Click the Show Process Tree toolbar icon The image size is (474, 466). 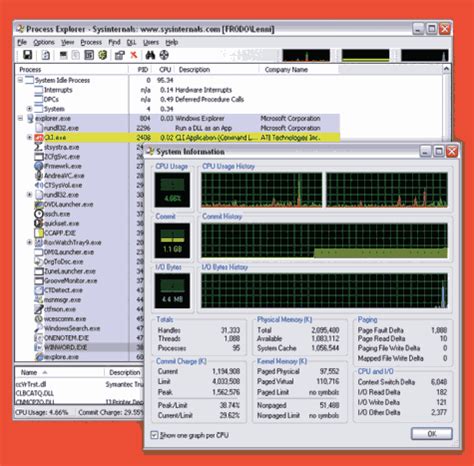pyautogui.click(x=76, y=55)
